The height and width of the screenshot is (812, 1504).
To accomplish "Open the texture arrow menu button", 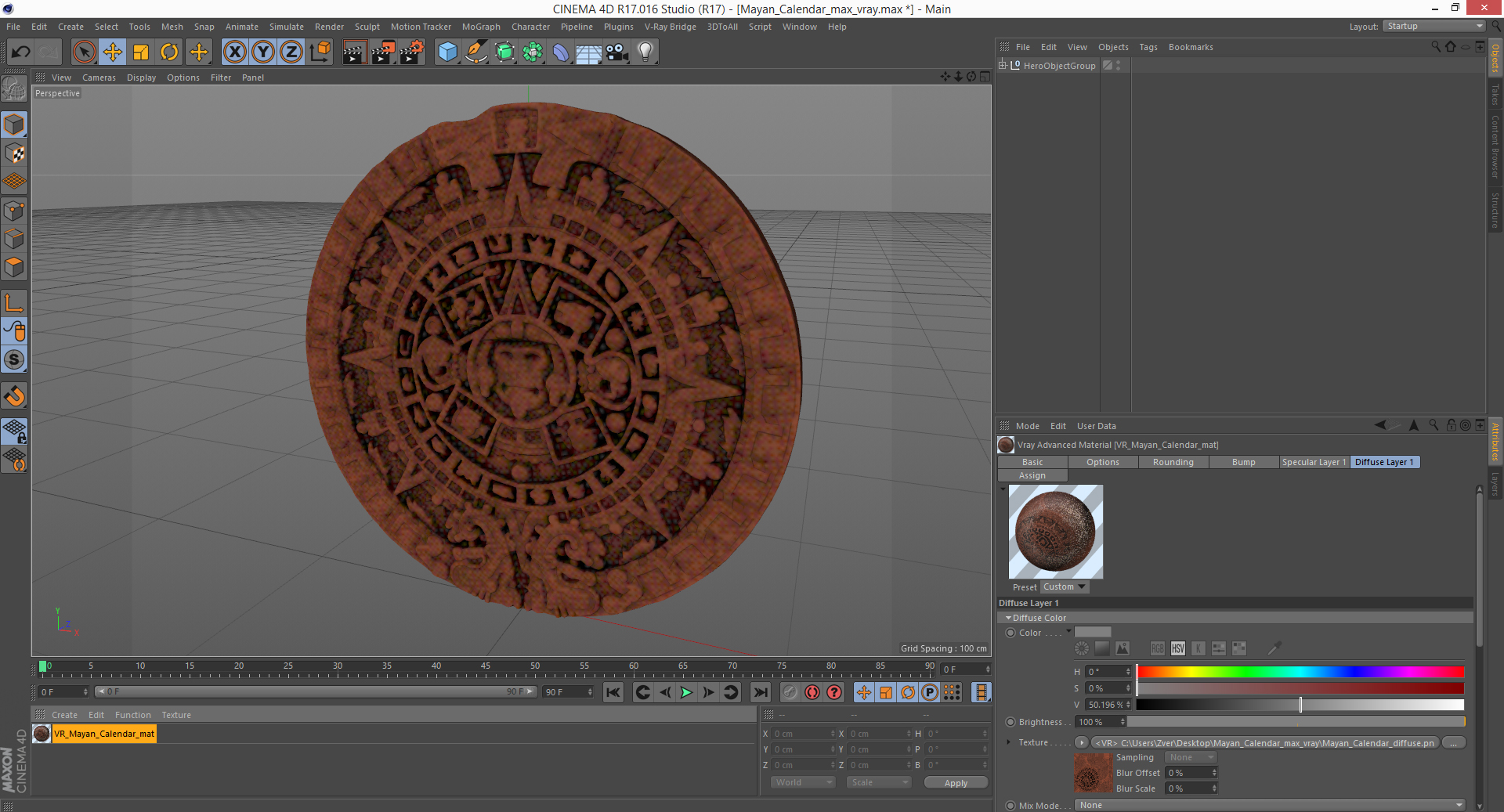I will pos(1082,742).
